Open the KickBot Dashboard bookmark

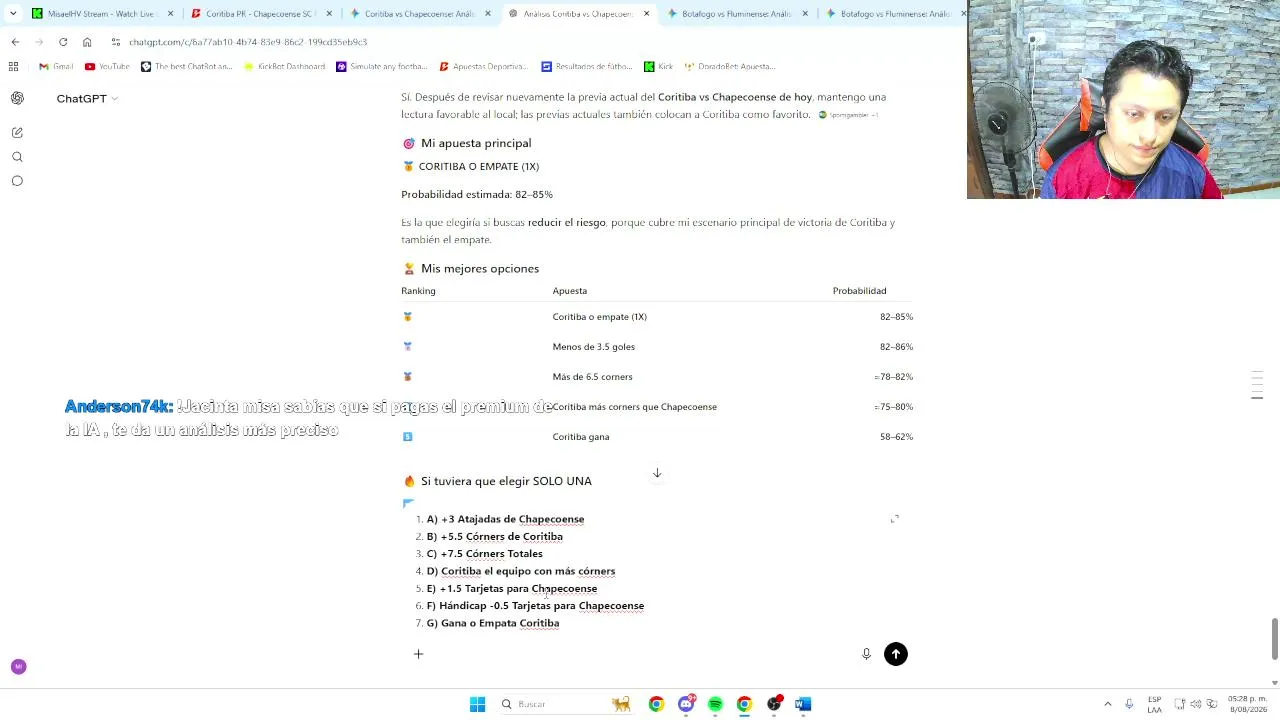pos(284,66)
